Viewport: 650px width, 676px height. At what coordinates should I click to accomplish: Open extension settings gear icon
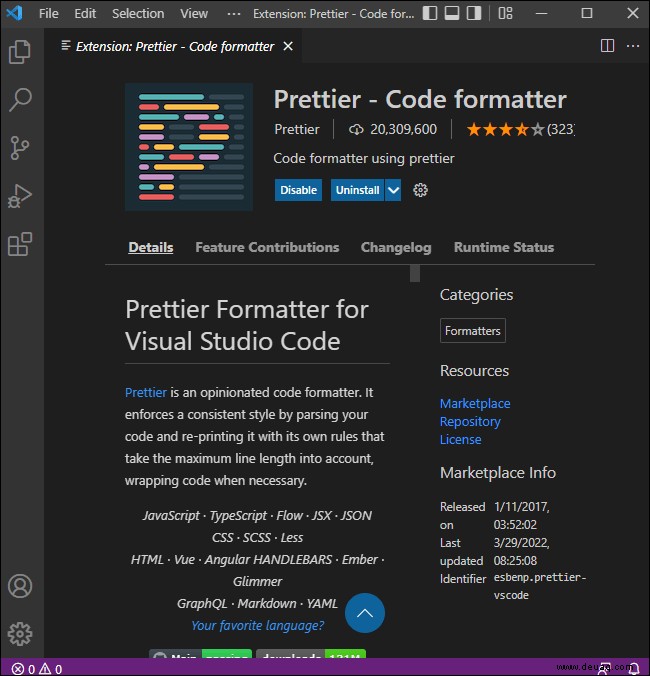420,190
